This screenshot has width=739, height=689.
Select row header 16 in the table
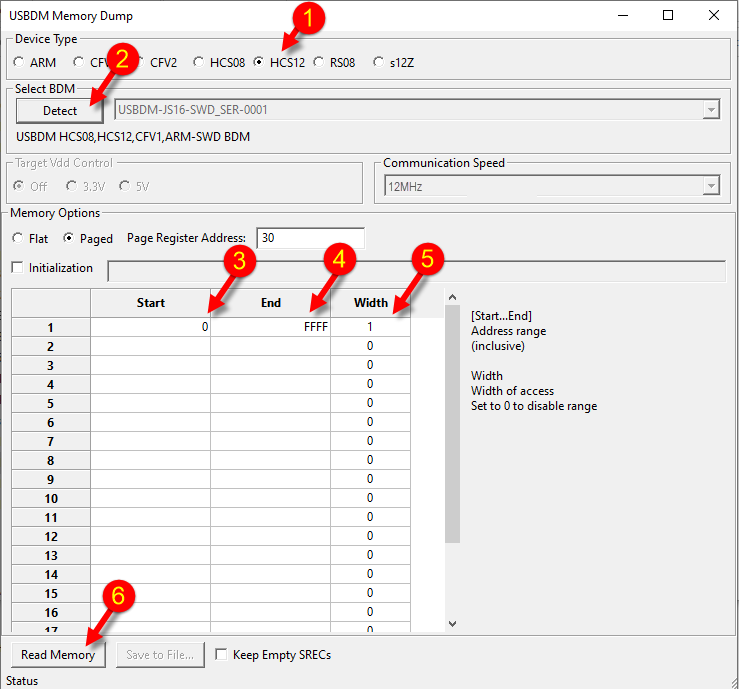tap(50, 612)
